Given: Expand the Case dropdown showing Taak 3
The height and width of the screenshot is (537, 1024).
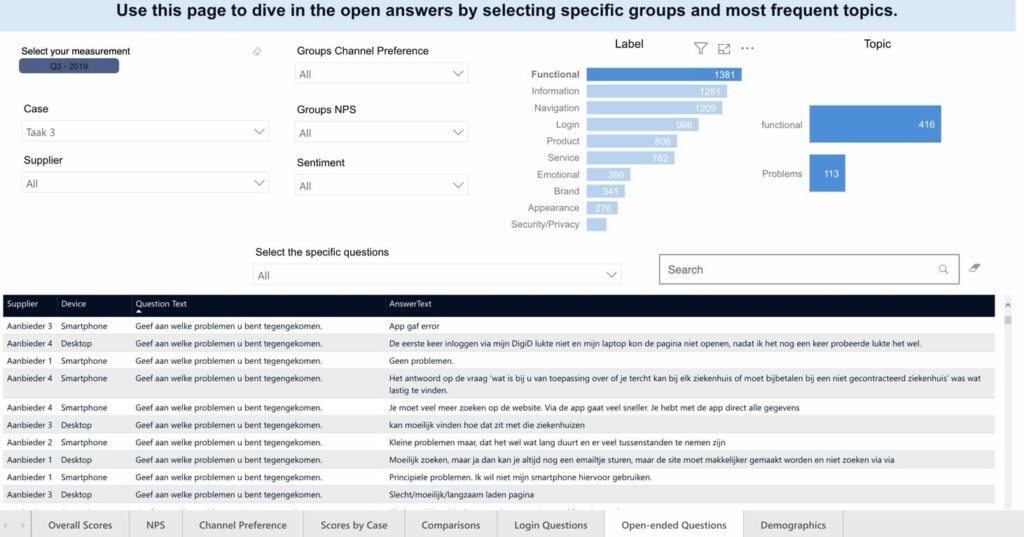Looking at the screenshot, I should click(x=260, y=131).
